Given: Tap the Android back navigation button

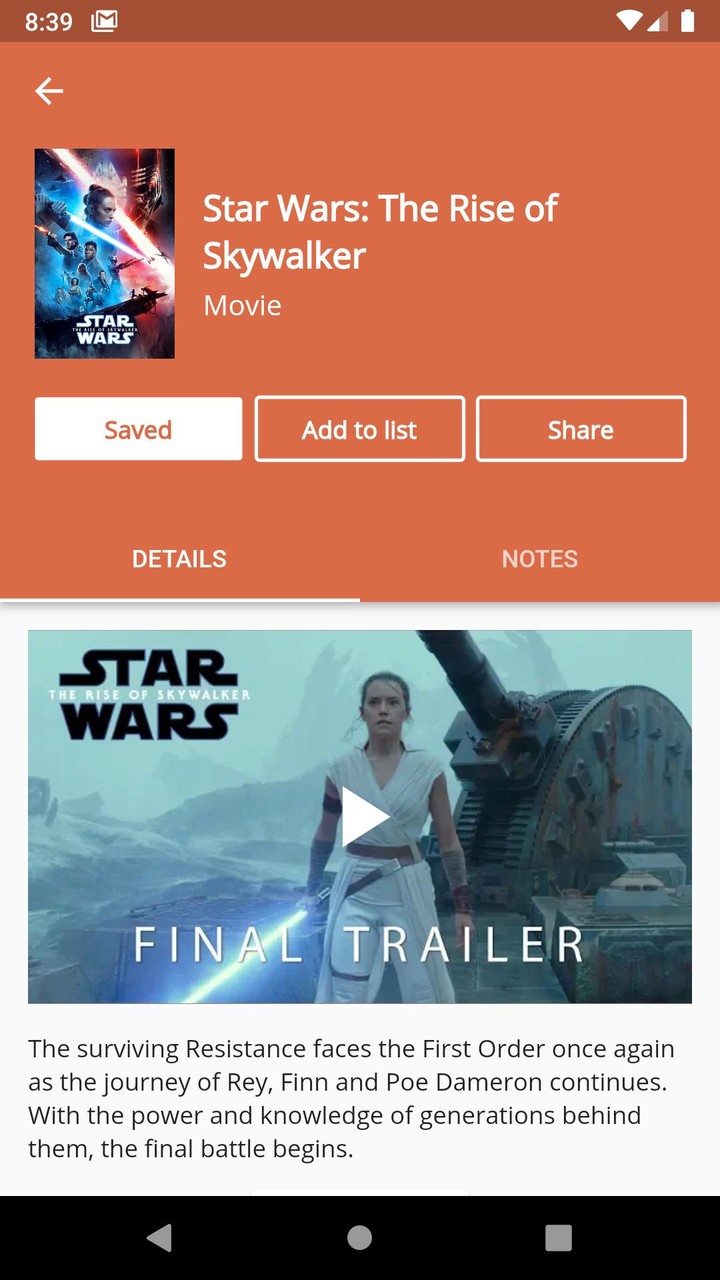Looking at the screenshot, I should 159,1237.
